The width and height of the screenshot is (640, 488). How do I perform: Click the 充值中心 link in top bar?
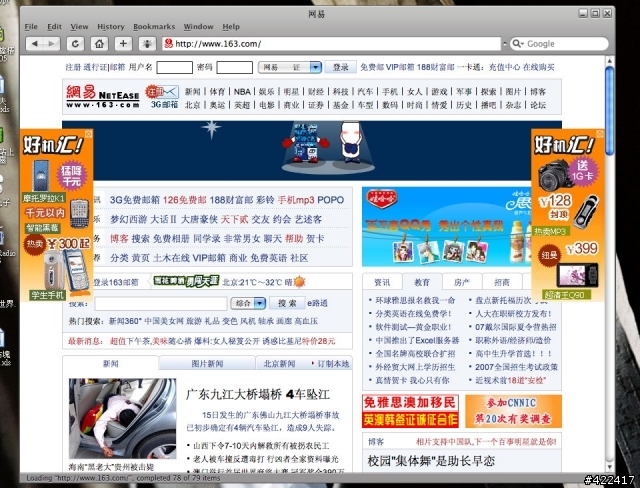pyautogui.click(x=504, y=67)
